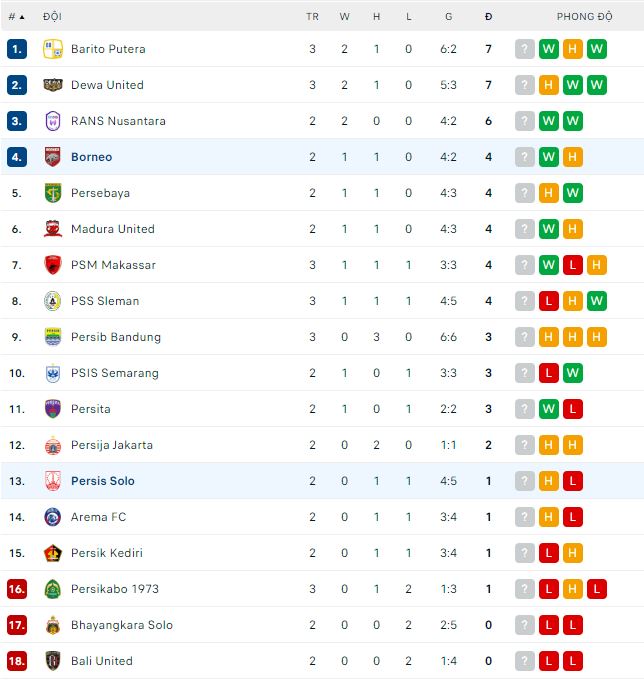This screenshot has height=683, width=644.
Task: Click the Arema FC team logo
Action: pos(53,517)
